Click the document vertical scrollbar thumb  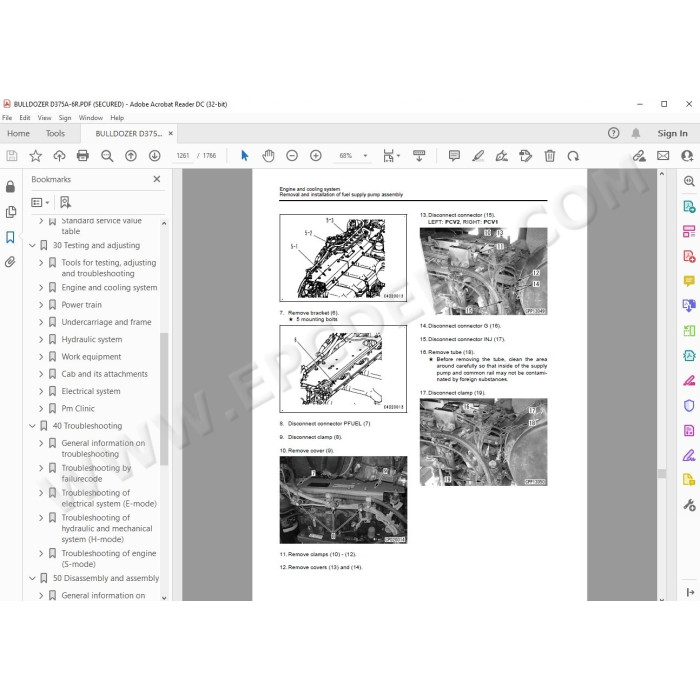(662, 473)
